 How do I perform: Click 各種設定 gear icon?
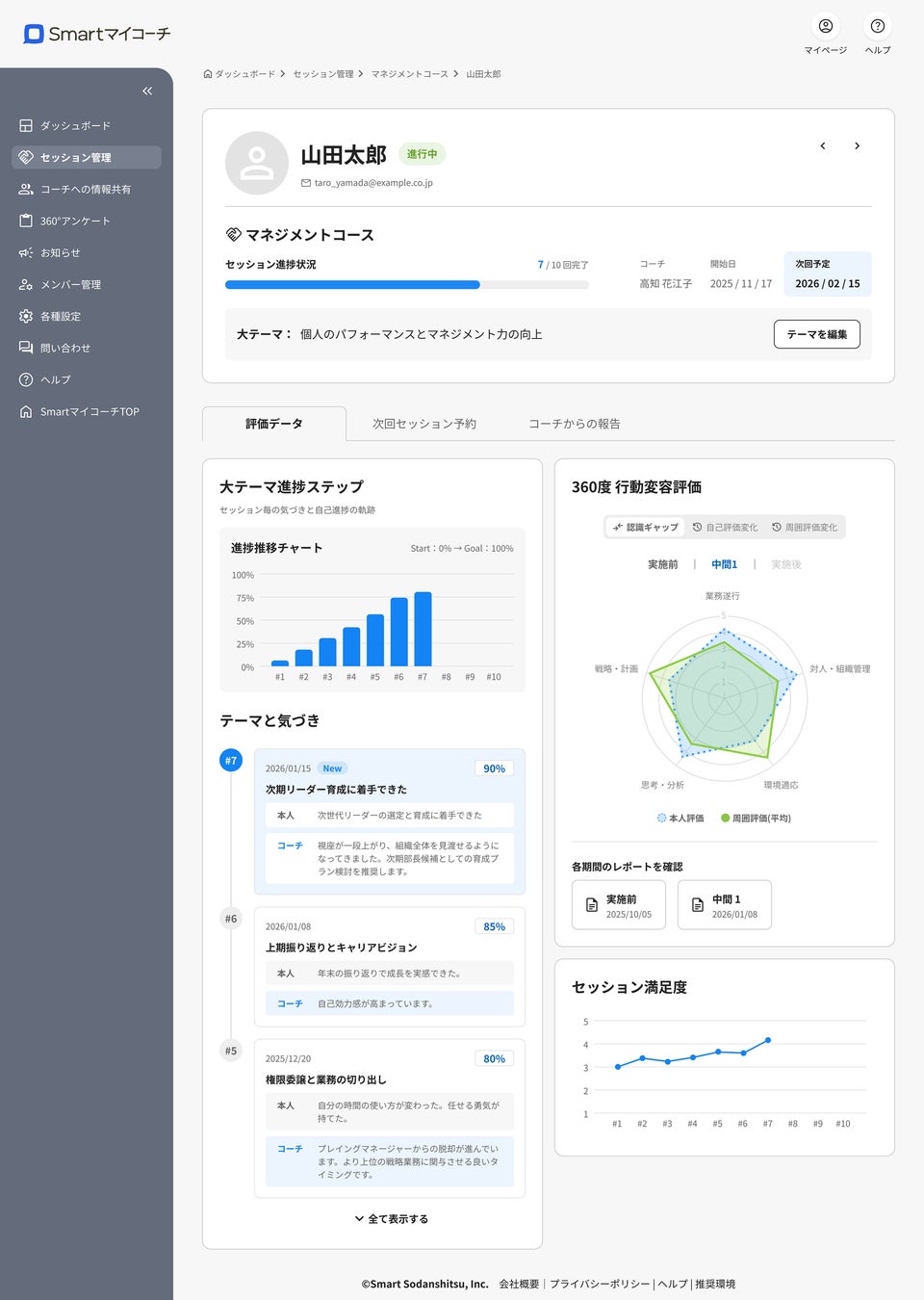click(26, 316)
